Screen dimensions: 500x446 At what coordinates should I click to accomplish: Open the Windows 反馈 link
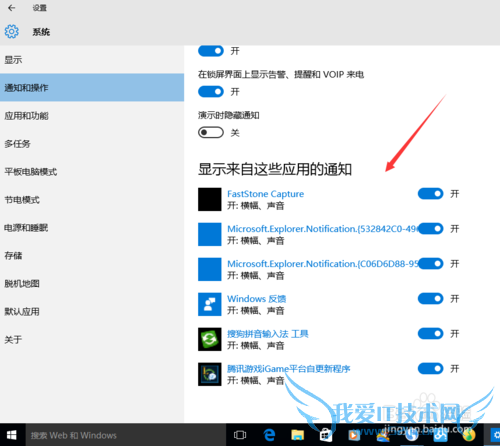click(257, 299)
